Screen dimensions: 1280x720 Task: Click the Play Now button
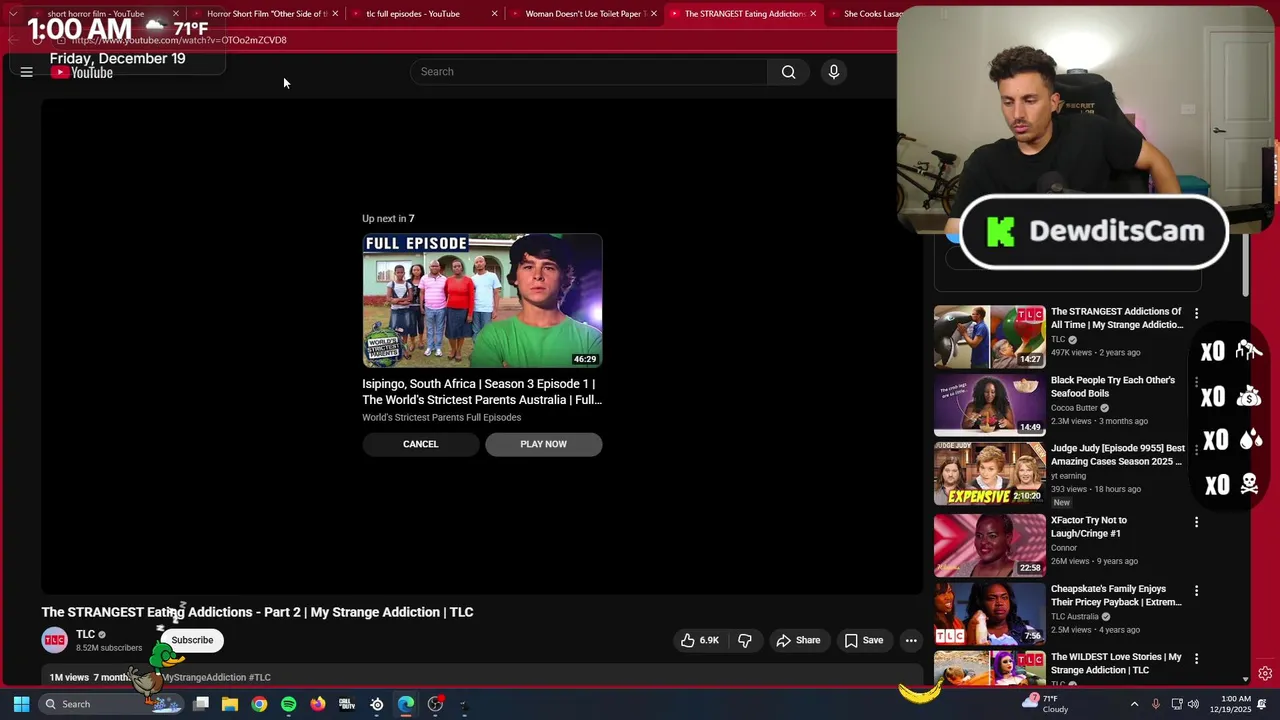[x=544, y=444]
